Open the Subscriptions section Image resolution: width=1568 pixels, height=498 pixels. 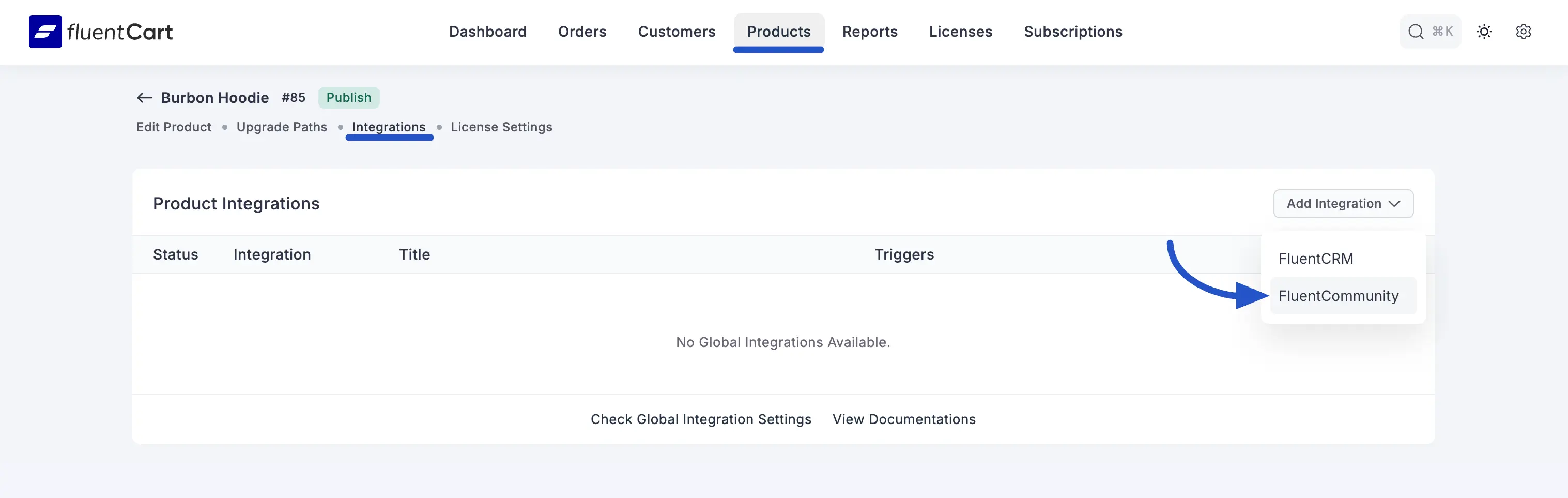click(x=1072, y=32)
